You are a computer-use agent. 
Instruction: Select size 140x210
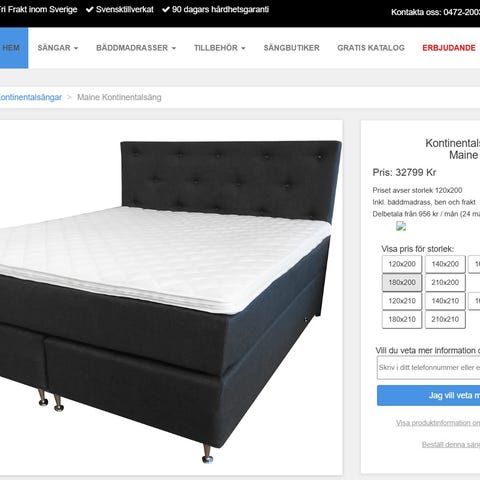445,301
